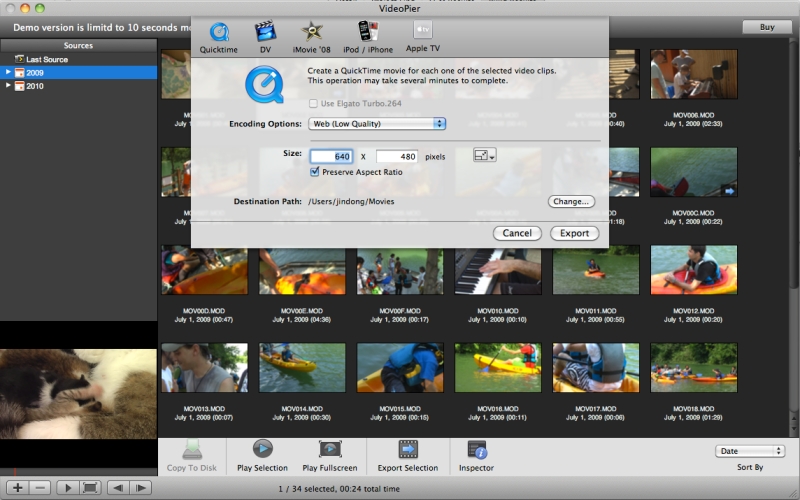The image size is (800, 500).
Task: Select the MOV013.MOD clip thumbnail
Action: pos(205,368)
